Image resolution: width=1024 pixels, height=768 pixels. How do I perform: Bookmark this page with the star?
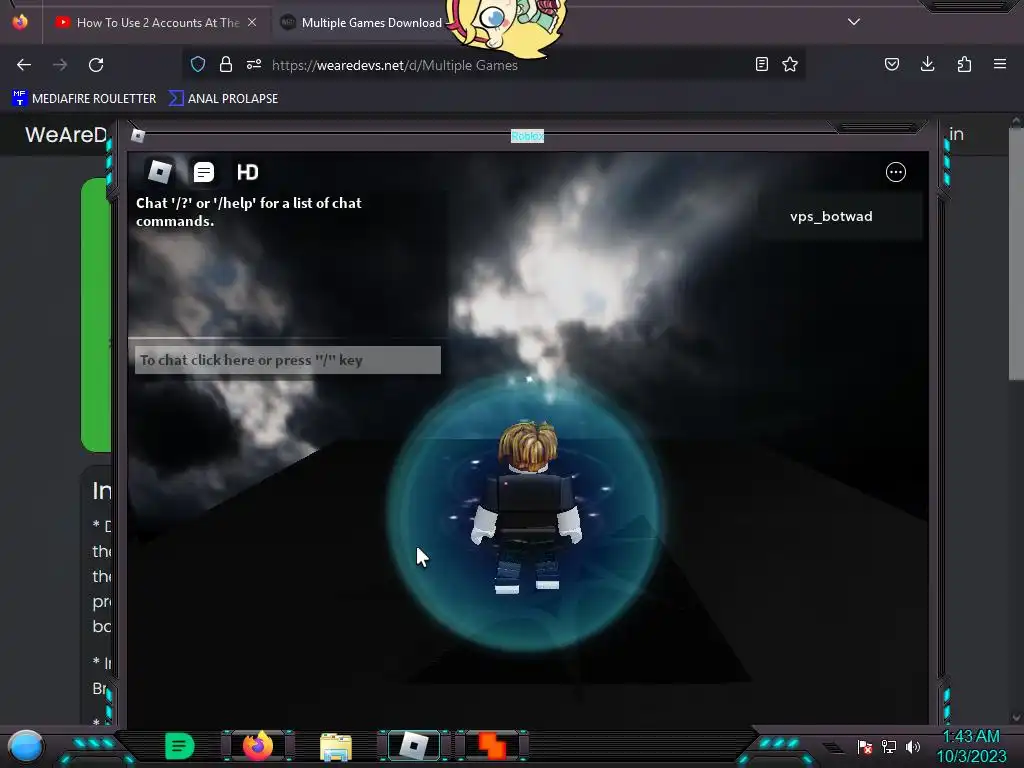tap(790, 64)
